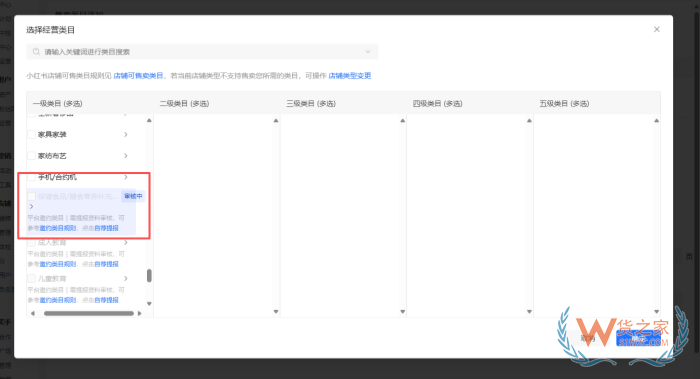Click the blue confirm button at bottom right
The height and width of the screenshot is (379, 700).
click(x=638, y=338)
